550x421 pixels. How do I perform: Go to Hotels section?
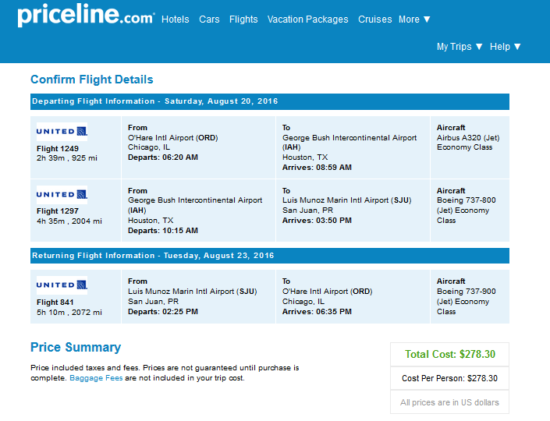tap(175, 19)
